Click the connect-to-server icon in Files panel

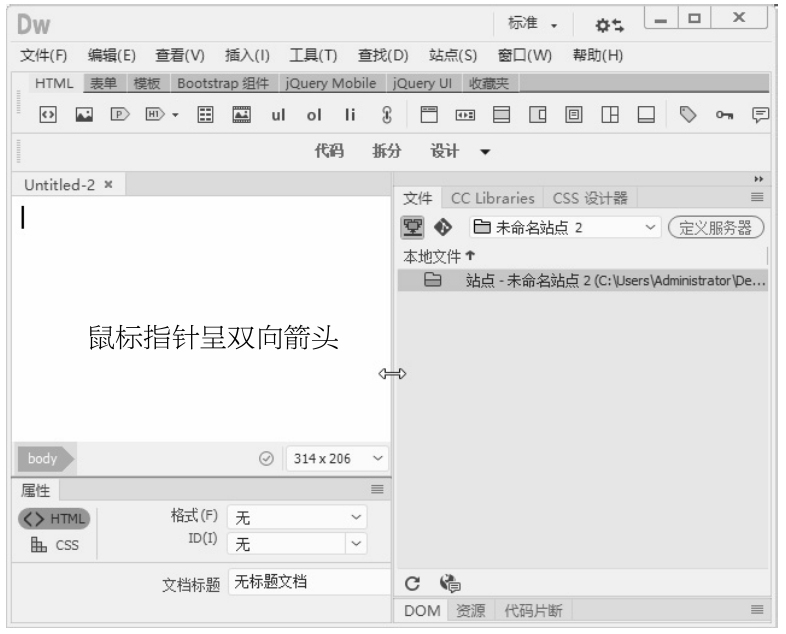410,227
